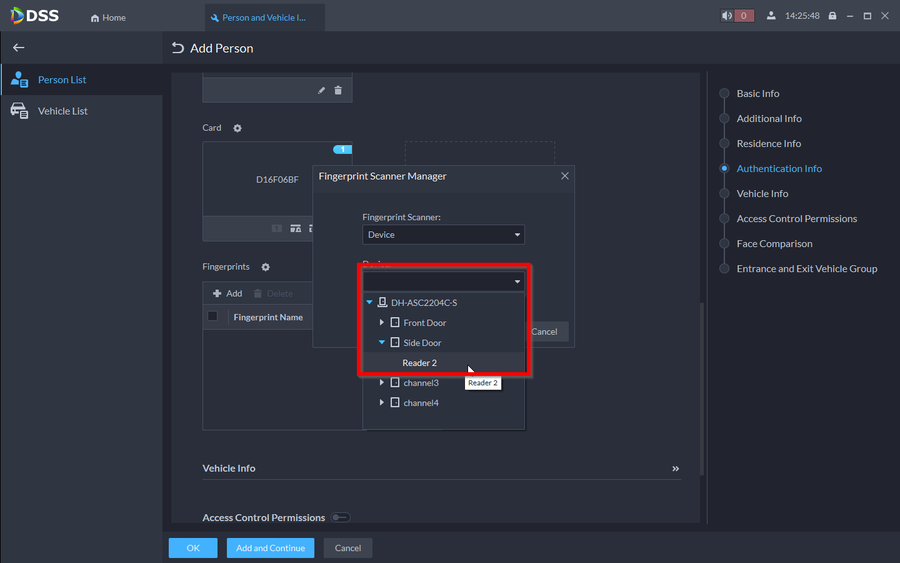Click the lock client padlock icon

click(x=832, y=15)
